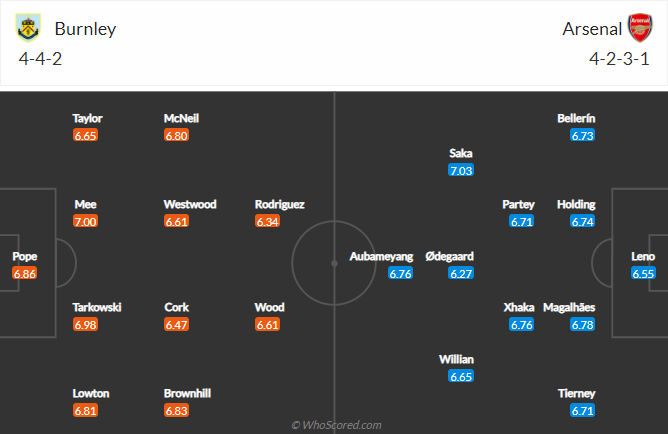668x434 pixels.
Task: Open the Arsenal team name link
Action: click(x=590, y=29)
